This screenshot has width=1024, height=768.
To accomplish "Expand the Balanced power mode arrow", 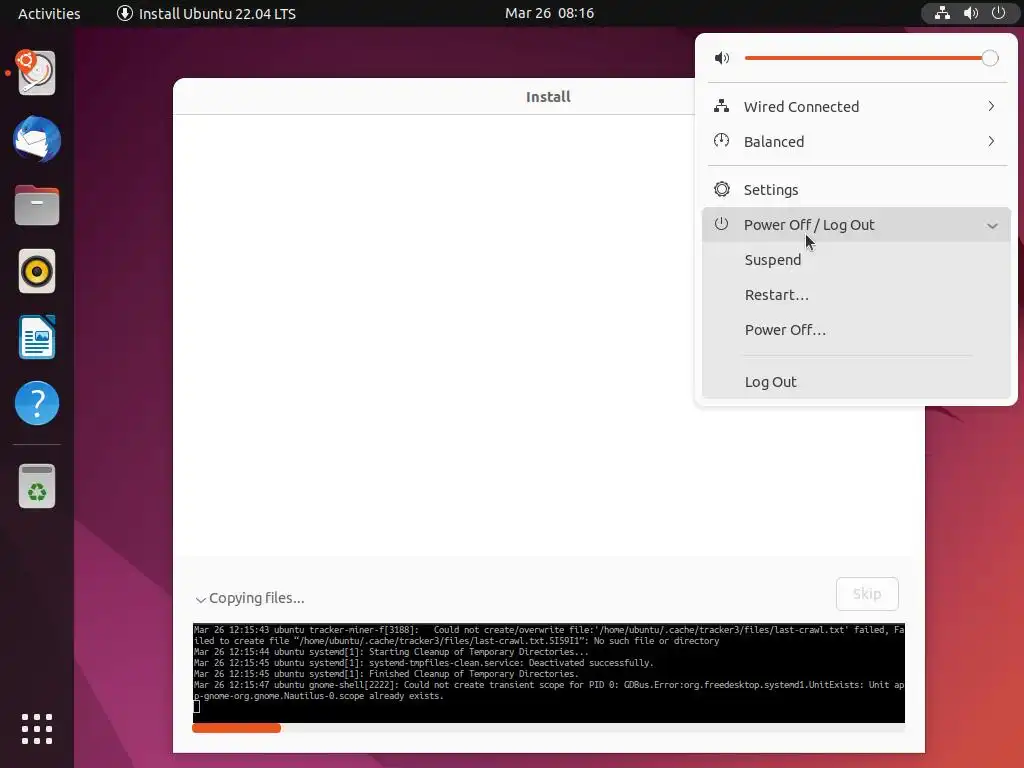I will pos(991,141).
